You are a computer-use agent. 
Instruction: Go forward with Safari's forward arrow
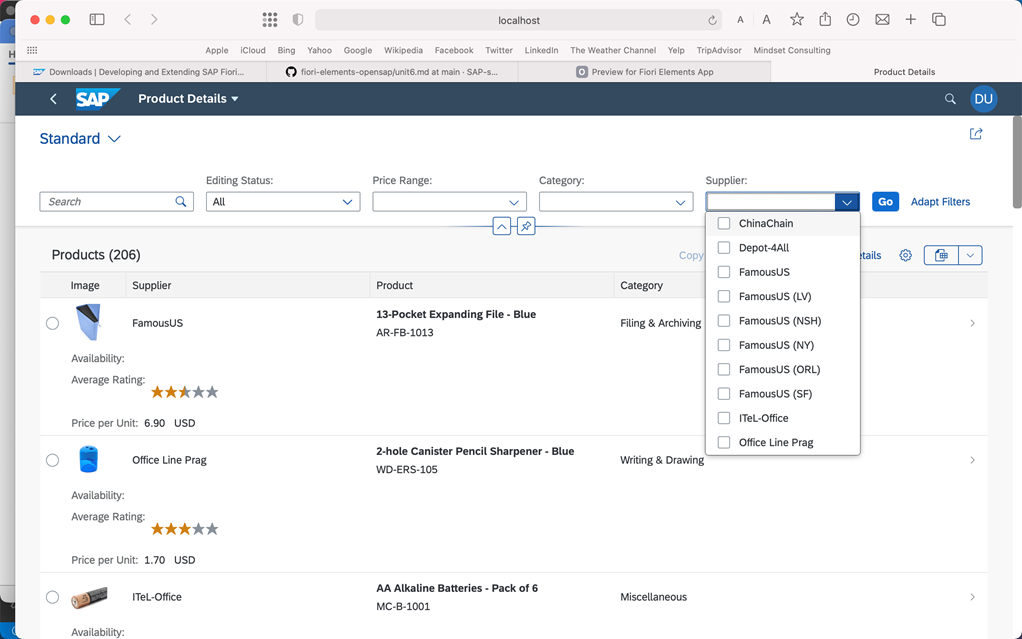click(154, 20)
